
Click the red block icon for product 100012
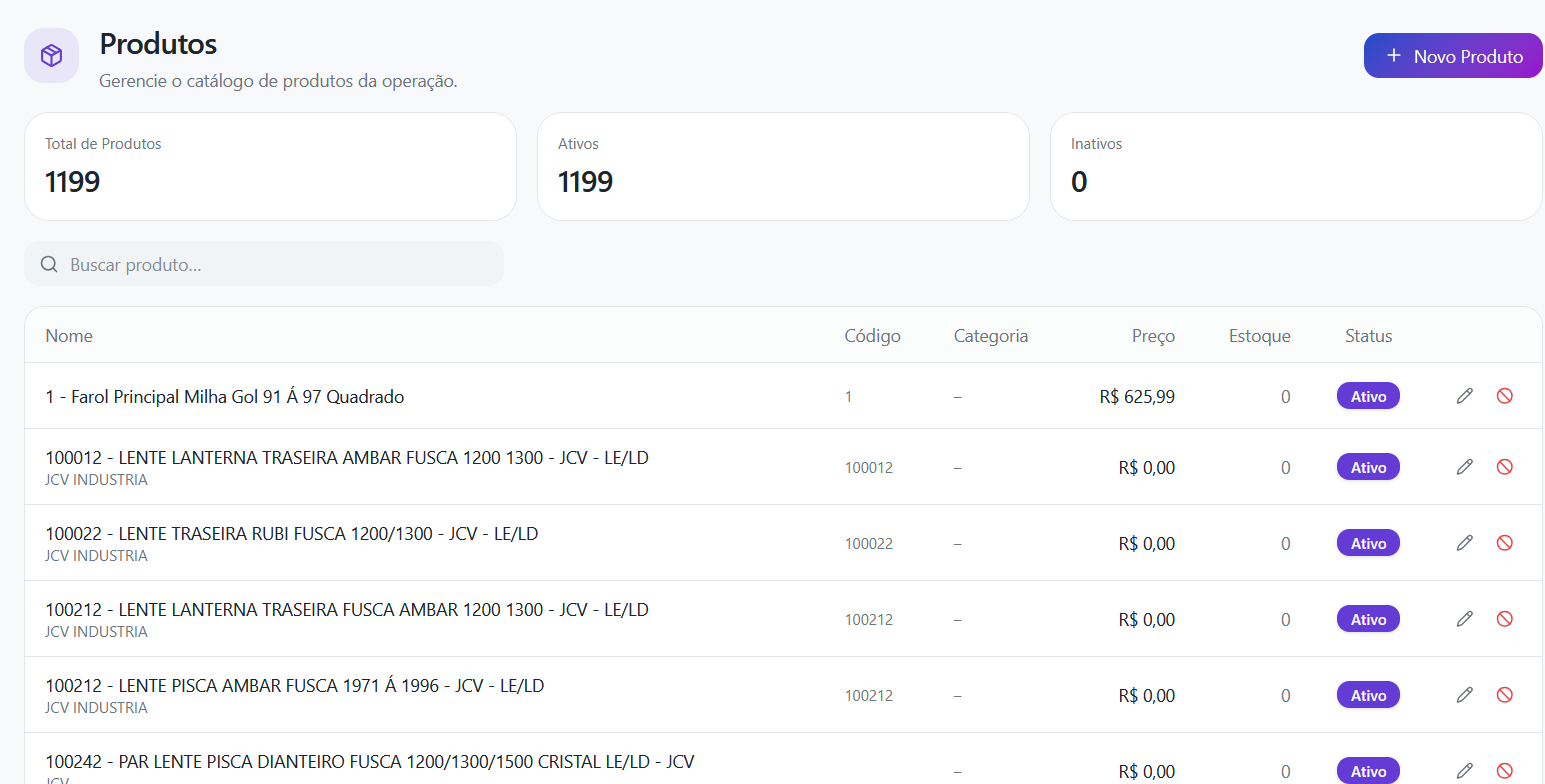[1504, 467]
